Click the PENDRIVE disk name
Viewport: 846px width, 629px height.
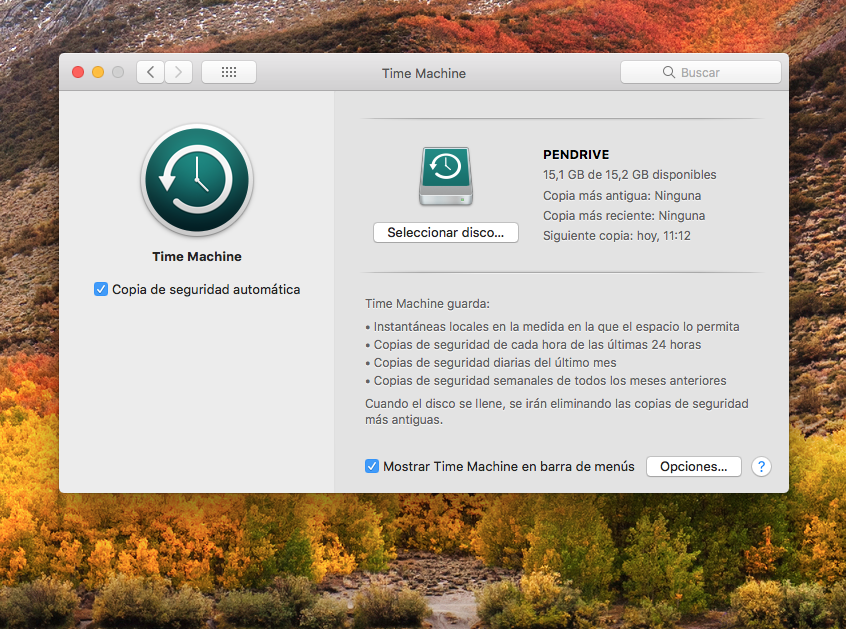pyautogui.click(x=576, y=155)
